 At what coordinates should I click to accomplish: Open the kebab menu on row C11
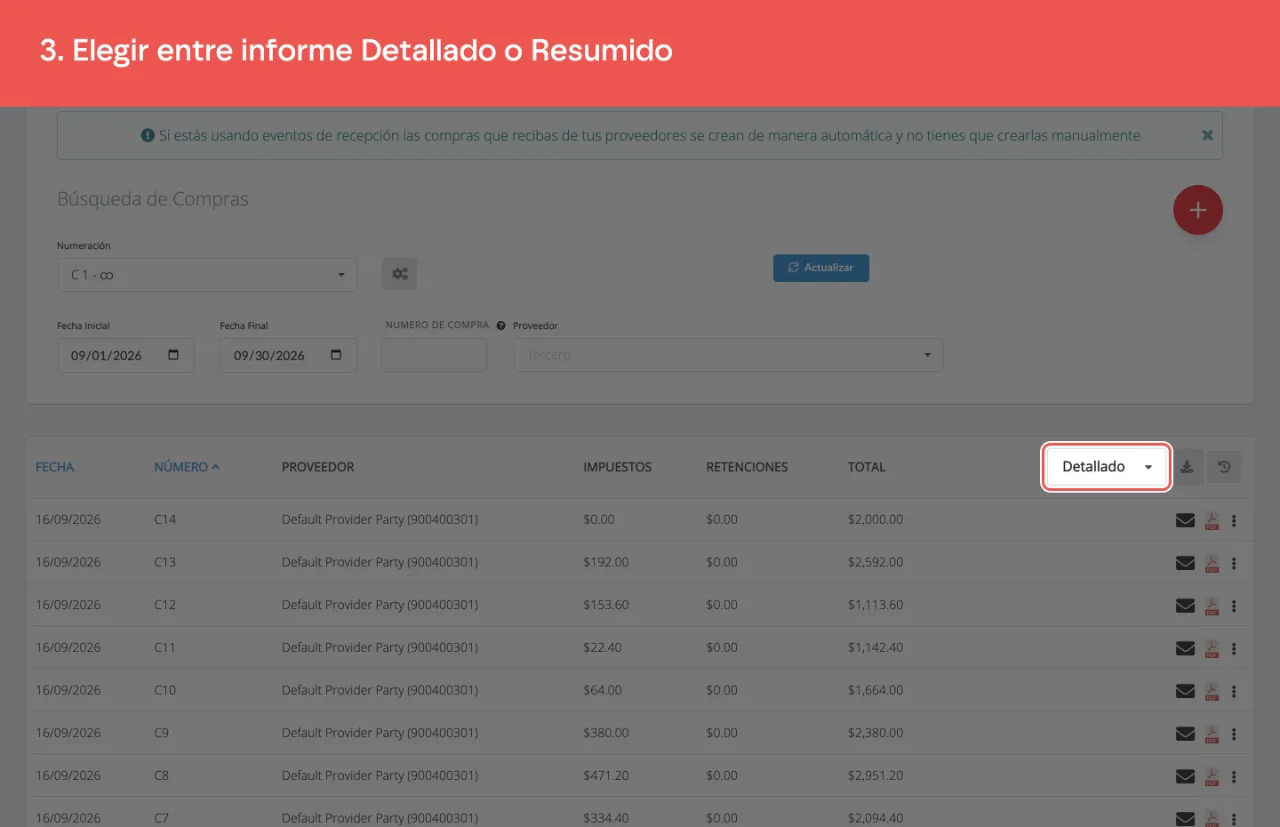click(x=1234, y=648)
